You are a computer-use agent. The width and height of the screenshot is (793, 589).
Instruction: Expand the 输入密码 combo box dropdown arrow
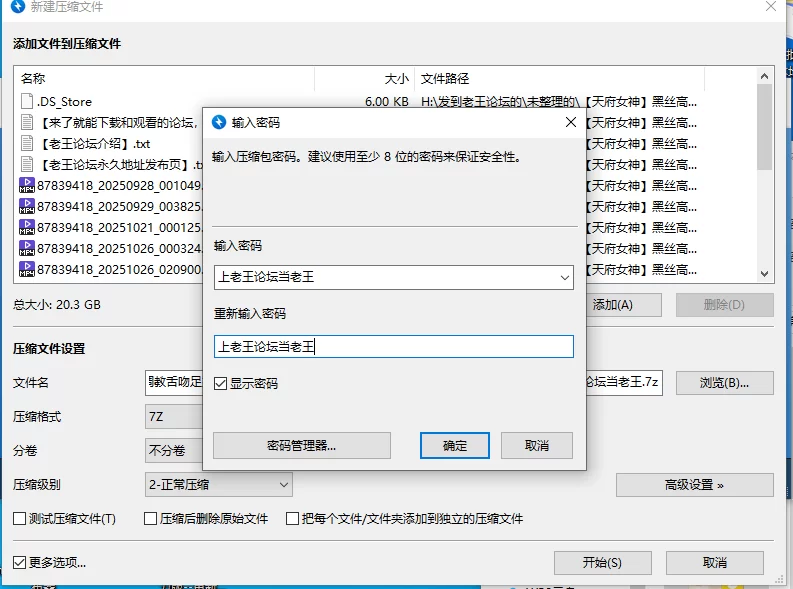tap(564, 278)
